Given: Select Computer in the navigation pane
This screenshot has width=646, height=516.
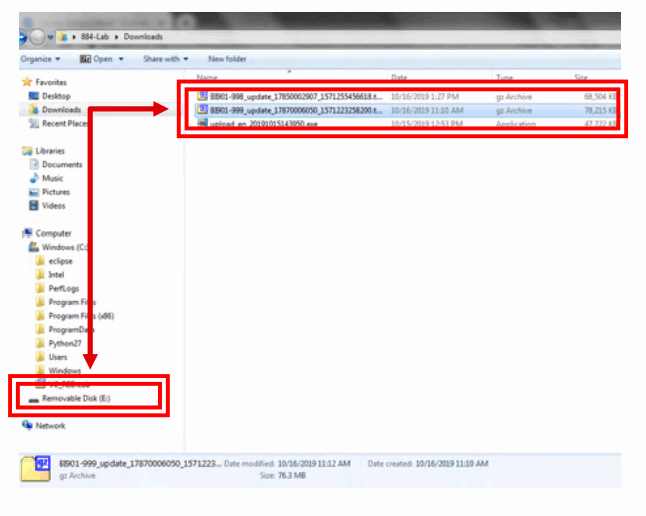Looking at the screenshot, I should [x=53, y=233].
